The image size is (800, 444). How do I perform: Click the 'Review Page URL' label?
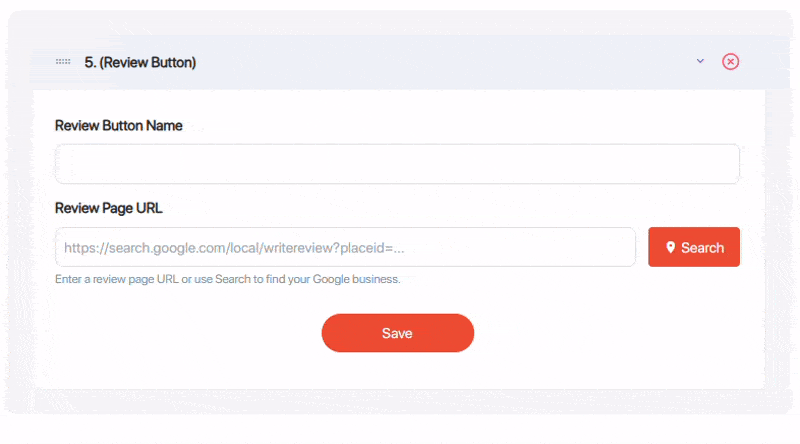(x=109, y=208)
